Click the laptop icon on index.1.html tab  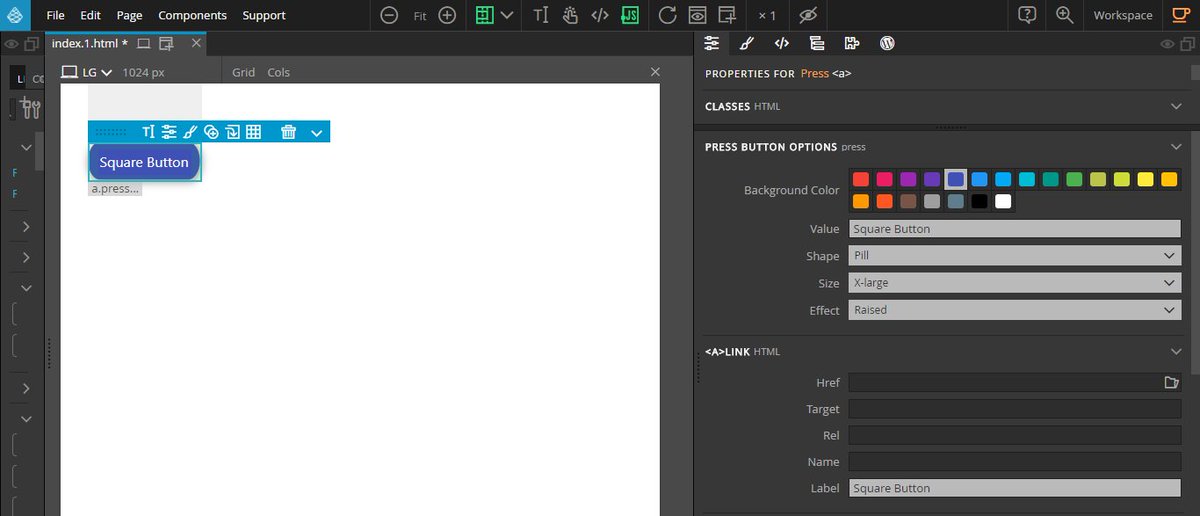pos(144,43)
